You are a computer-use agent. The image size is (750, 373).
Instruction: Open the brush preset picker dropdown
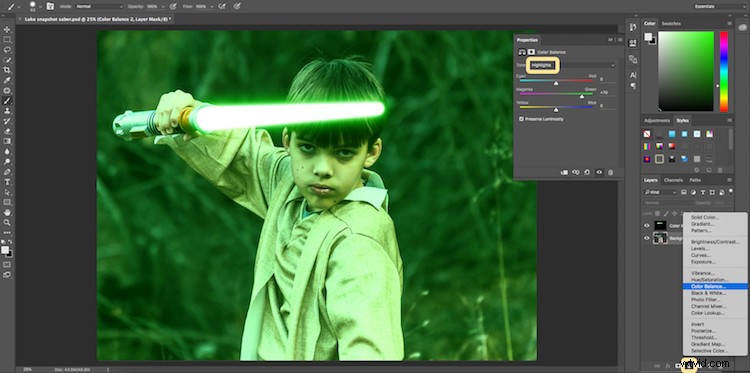[40, 7]
